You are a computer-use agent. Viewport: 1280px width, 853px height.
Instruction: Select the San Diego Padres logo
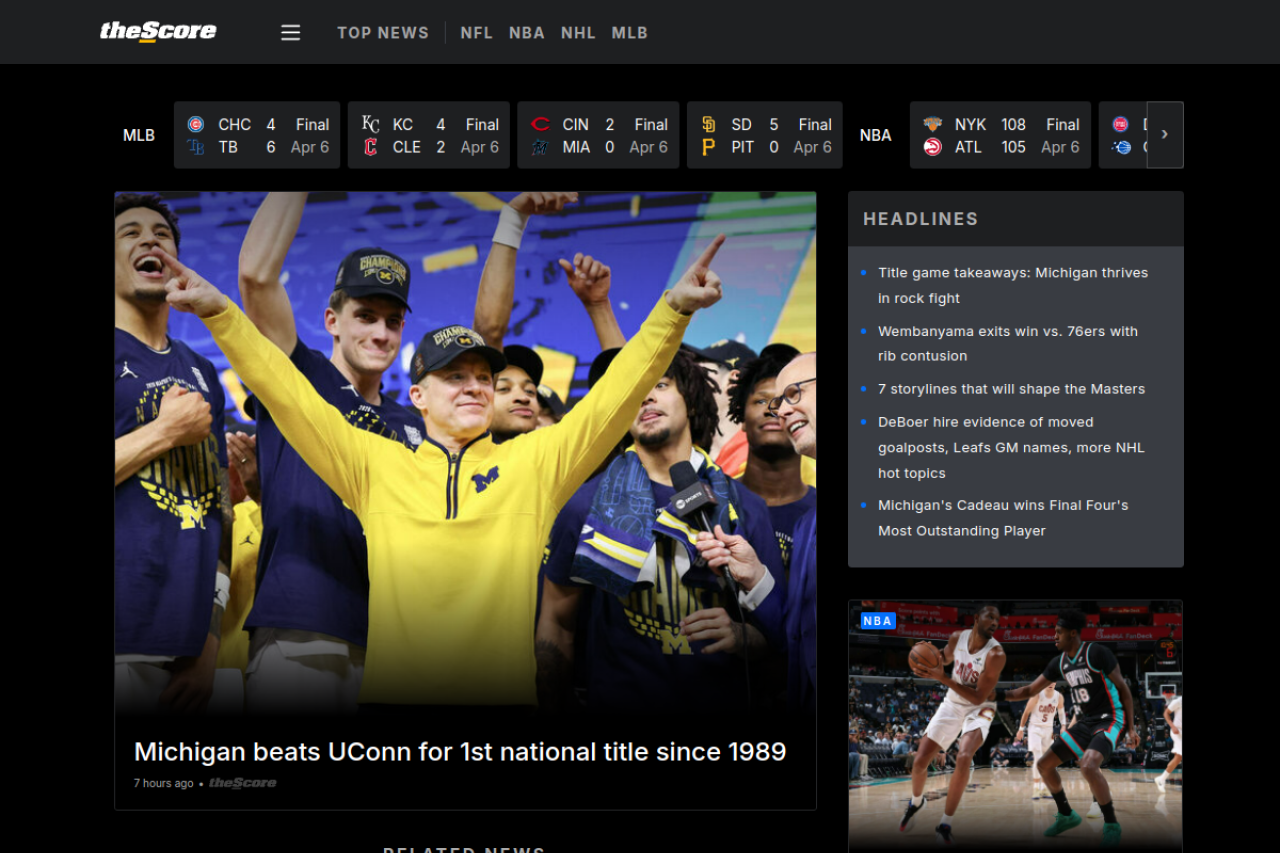(707, 124)
